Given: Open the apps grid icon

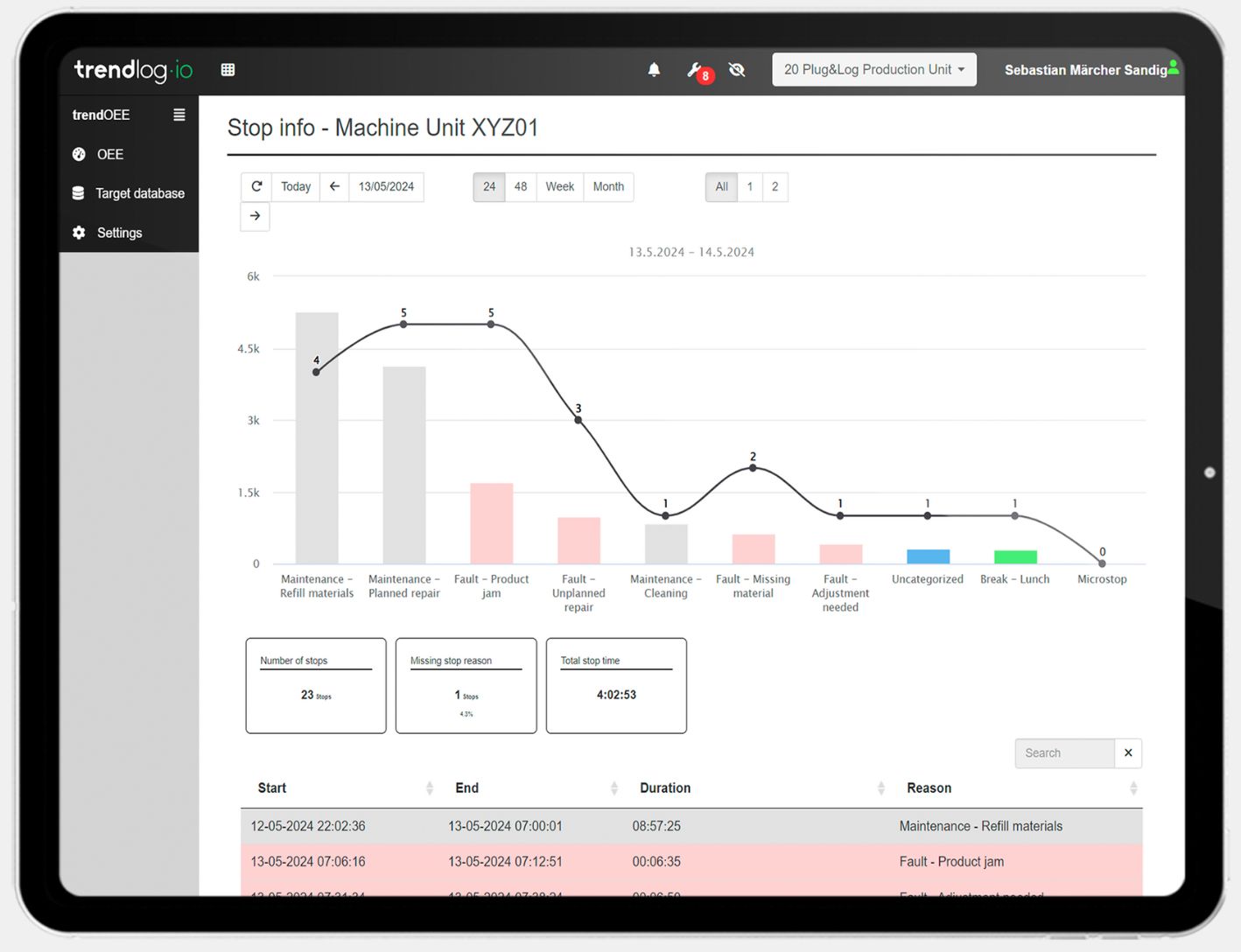Looking at the screenshot, I should [228, 70].
